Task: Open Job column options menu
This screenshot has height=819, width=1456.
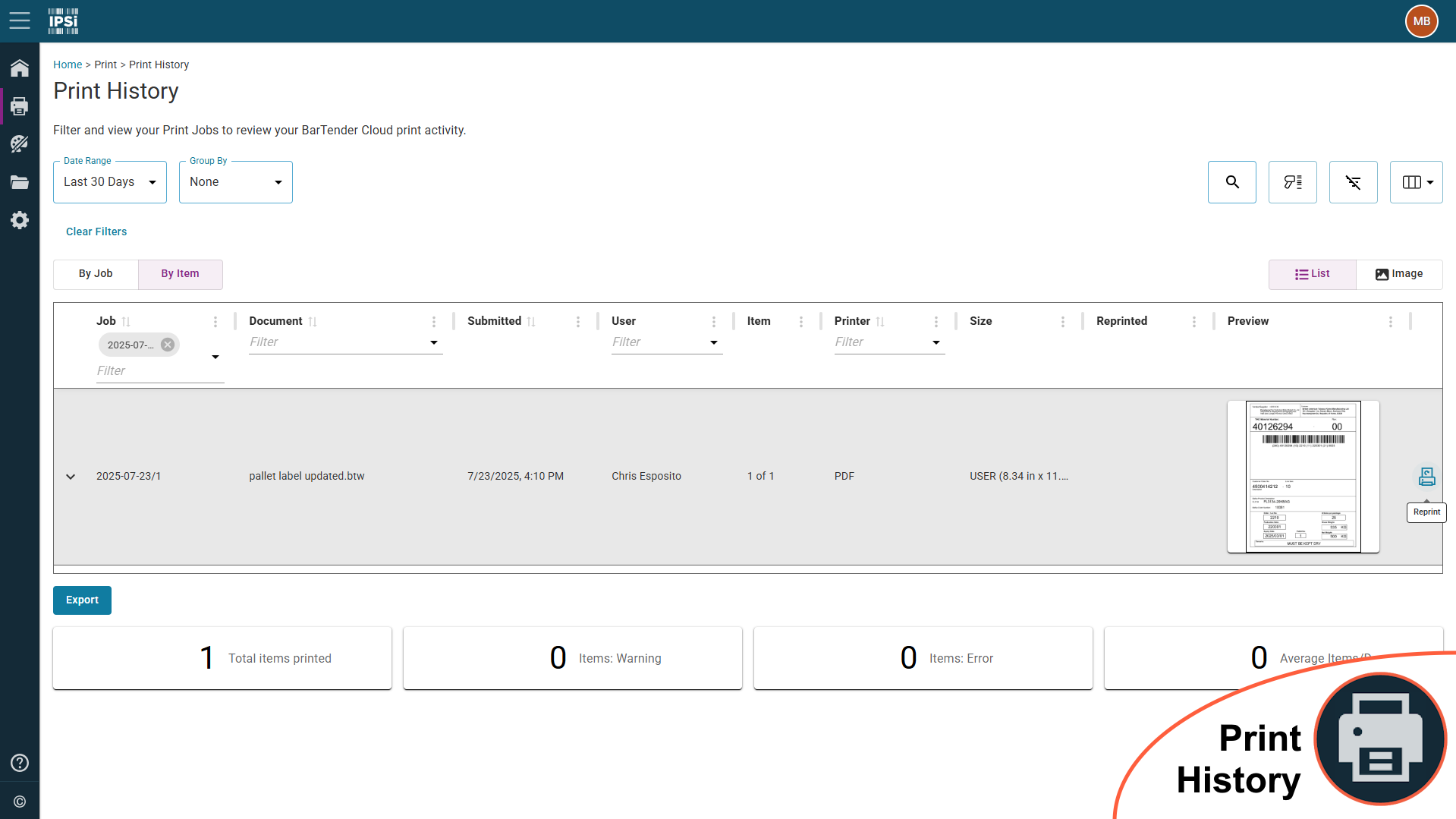Action: [x=215, y=322]
